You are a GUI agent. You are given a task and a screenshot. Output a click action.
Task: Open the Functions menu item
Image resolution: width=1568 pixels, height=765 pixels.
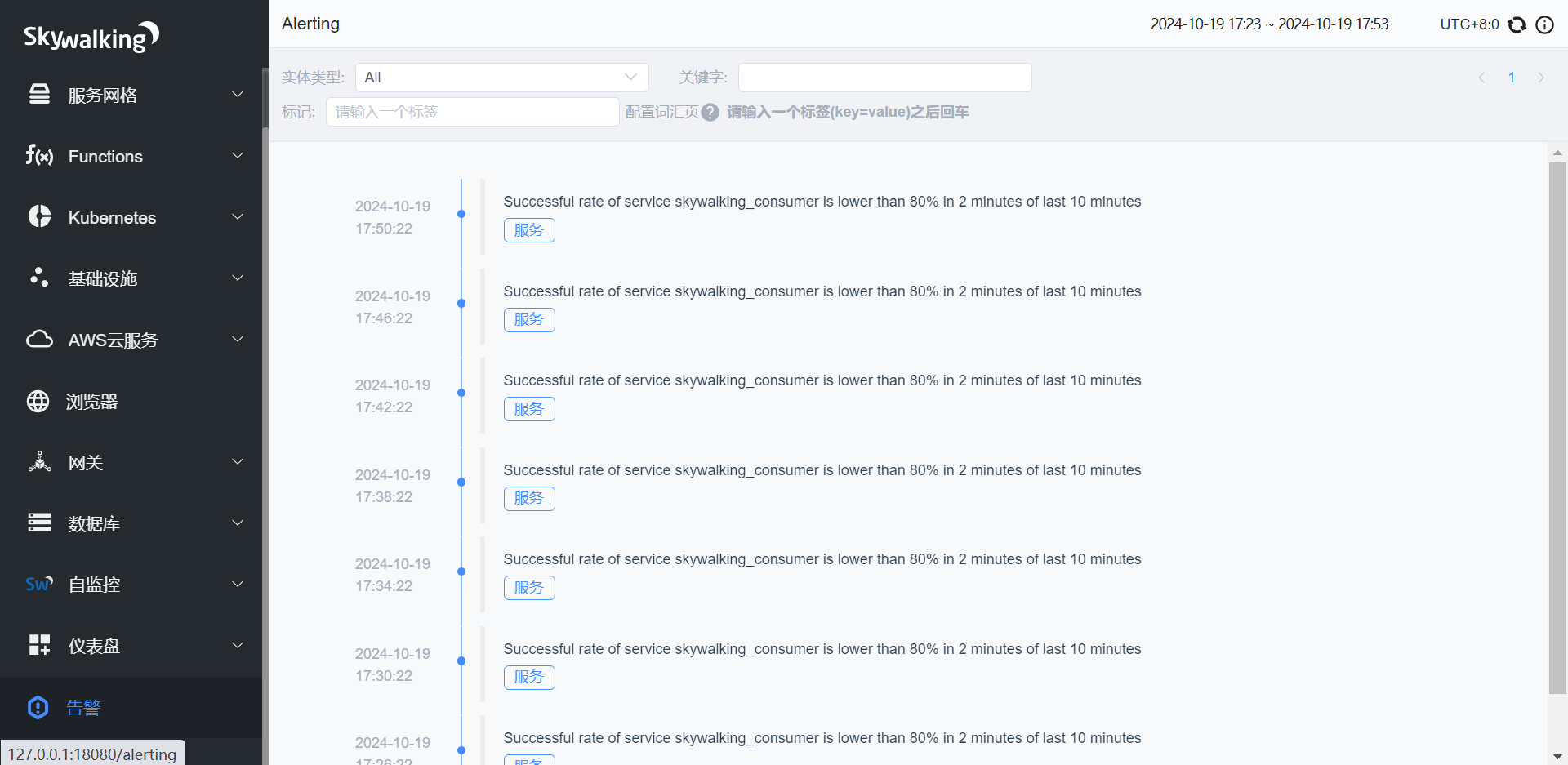tap(131, 156)
